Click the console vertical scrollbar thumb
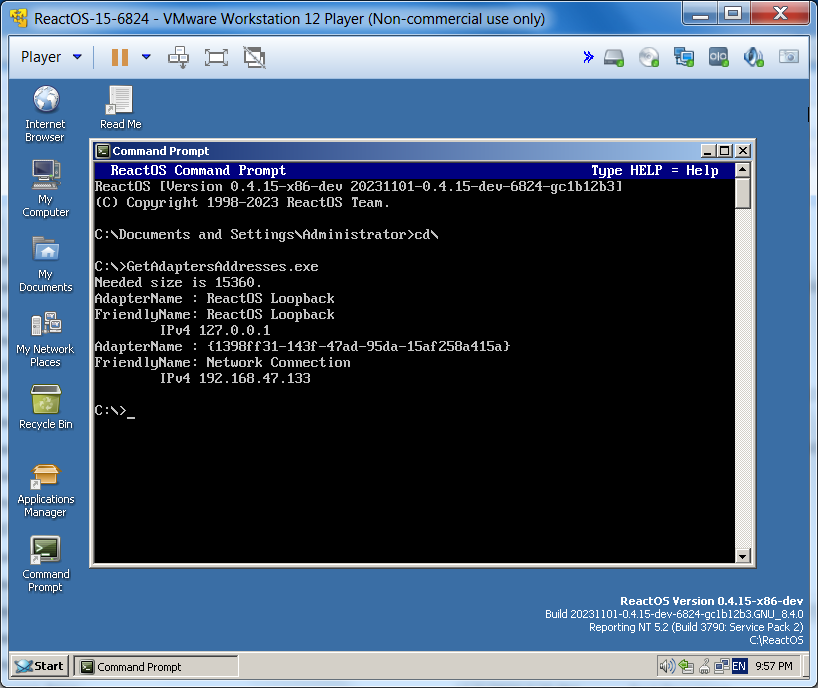The image size is (818, 688). [742, 193]
